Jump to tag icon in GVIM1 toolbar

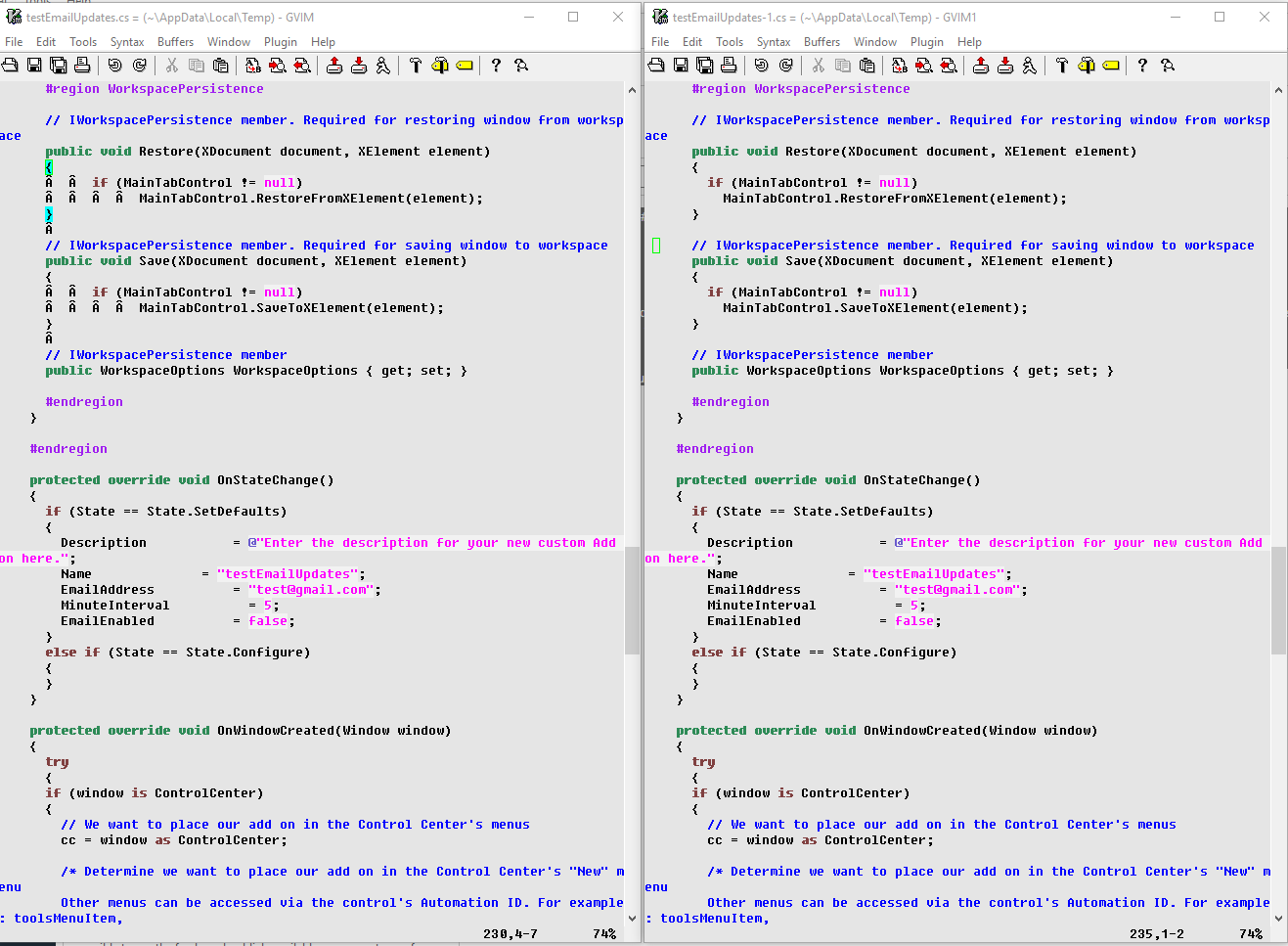[1111, 66]
